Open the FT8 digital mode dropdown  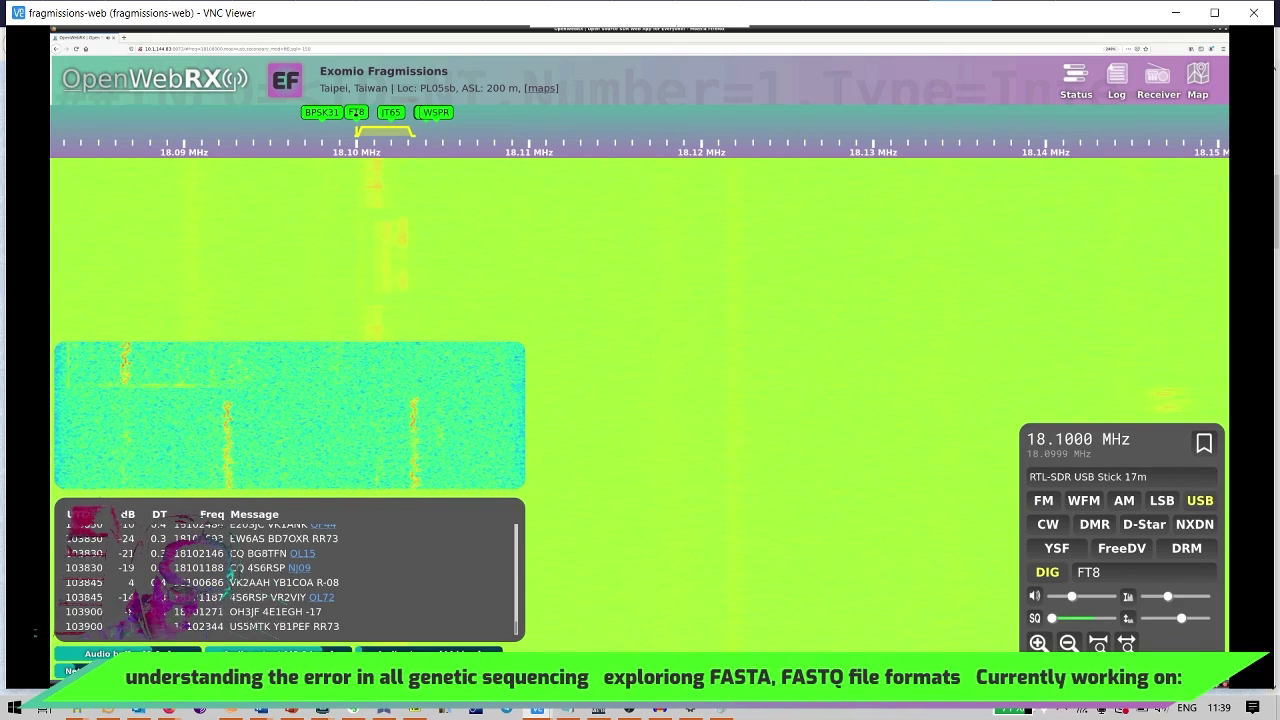click(1144, 572)
